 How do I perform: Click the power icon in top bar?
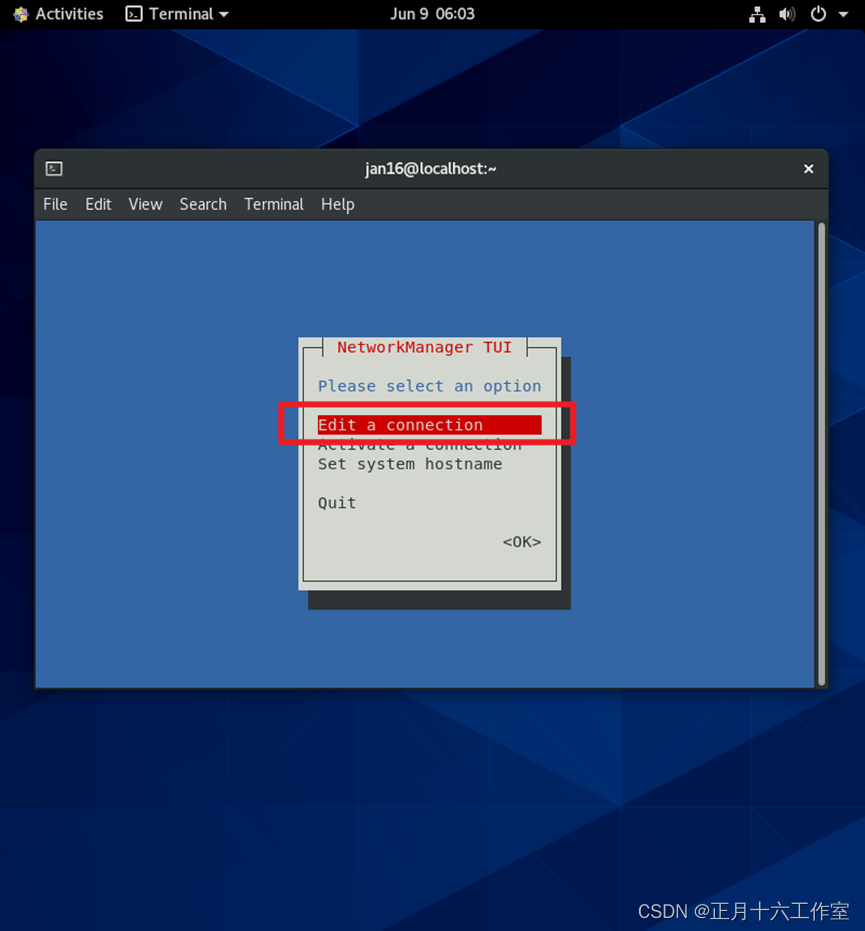818,14
